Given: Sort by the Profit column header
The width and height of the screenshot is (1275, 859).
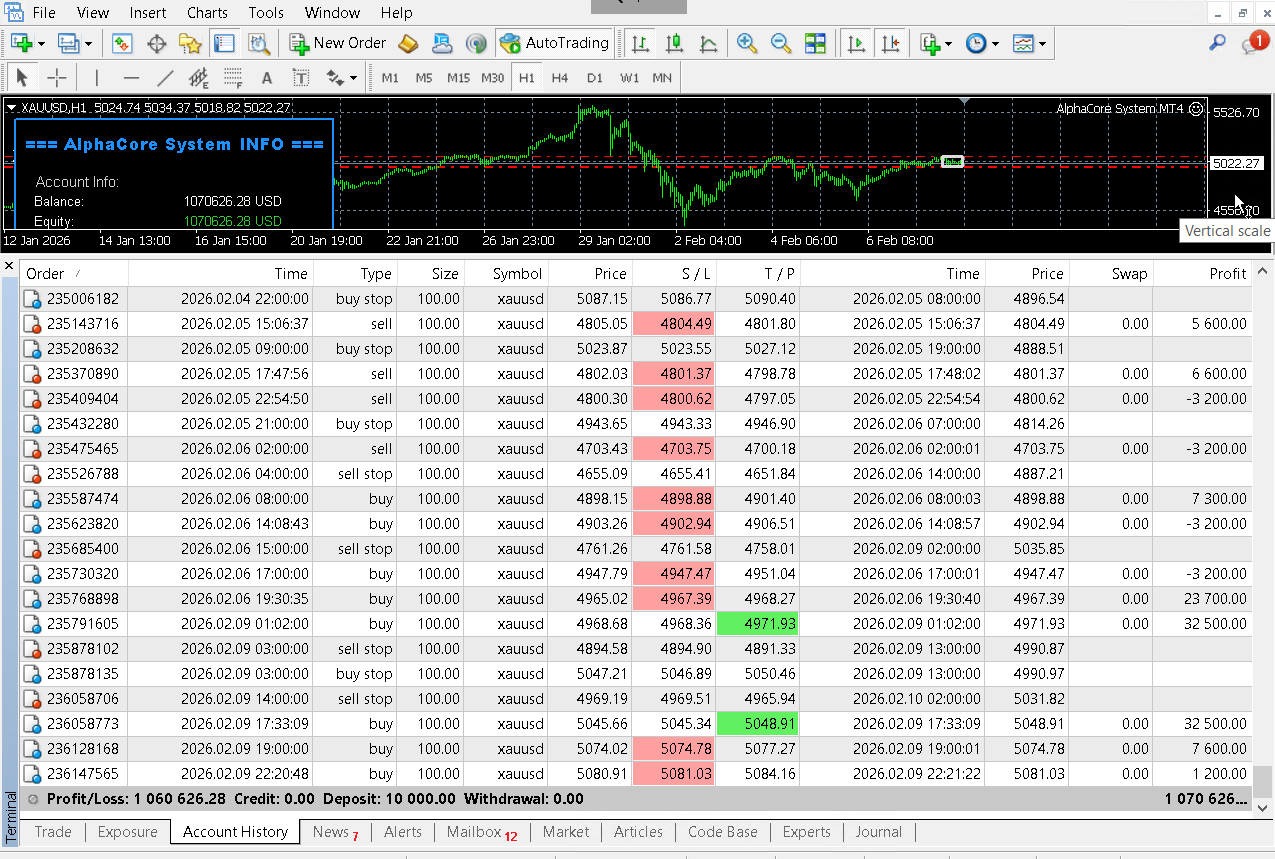Looking at the screenshot, I should pos(1227,273).
